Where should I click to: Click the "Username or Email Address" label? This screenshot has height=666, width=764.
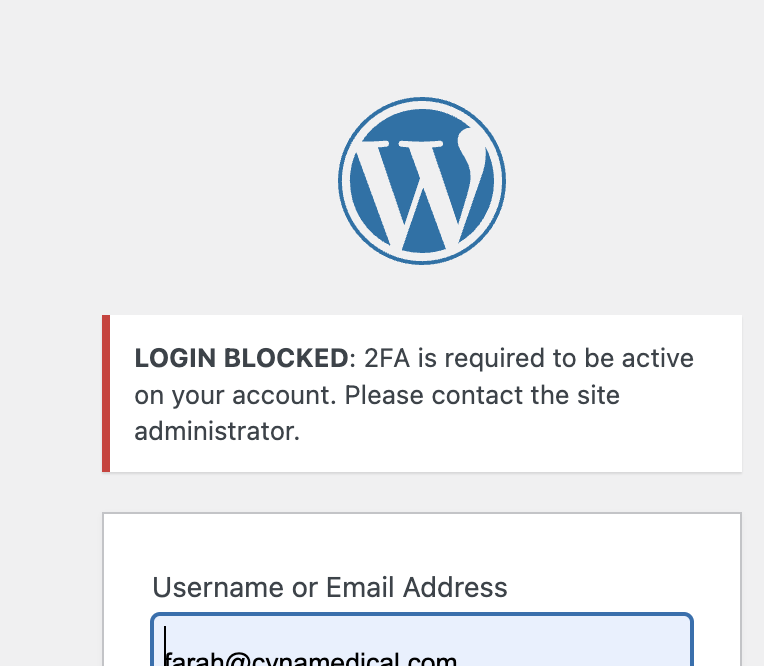pyautogui.click(x=329, y=587)
